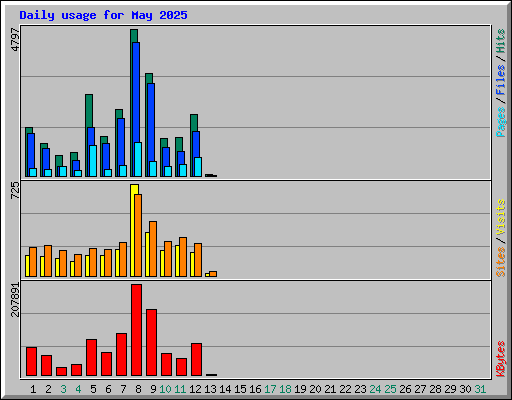Screen dimensions: 512x400
Task: Click day label 23 on the x-axis
Action: [x=360, y=389]
